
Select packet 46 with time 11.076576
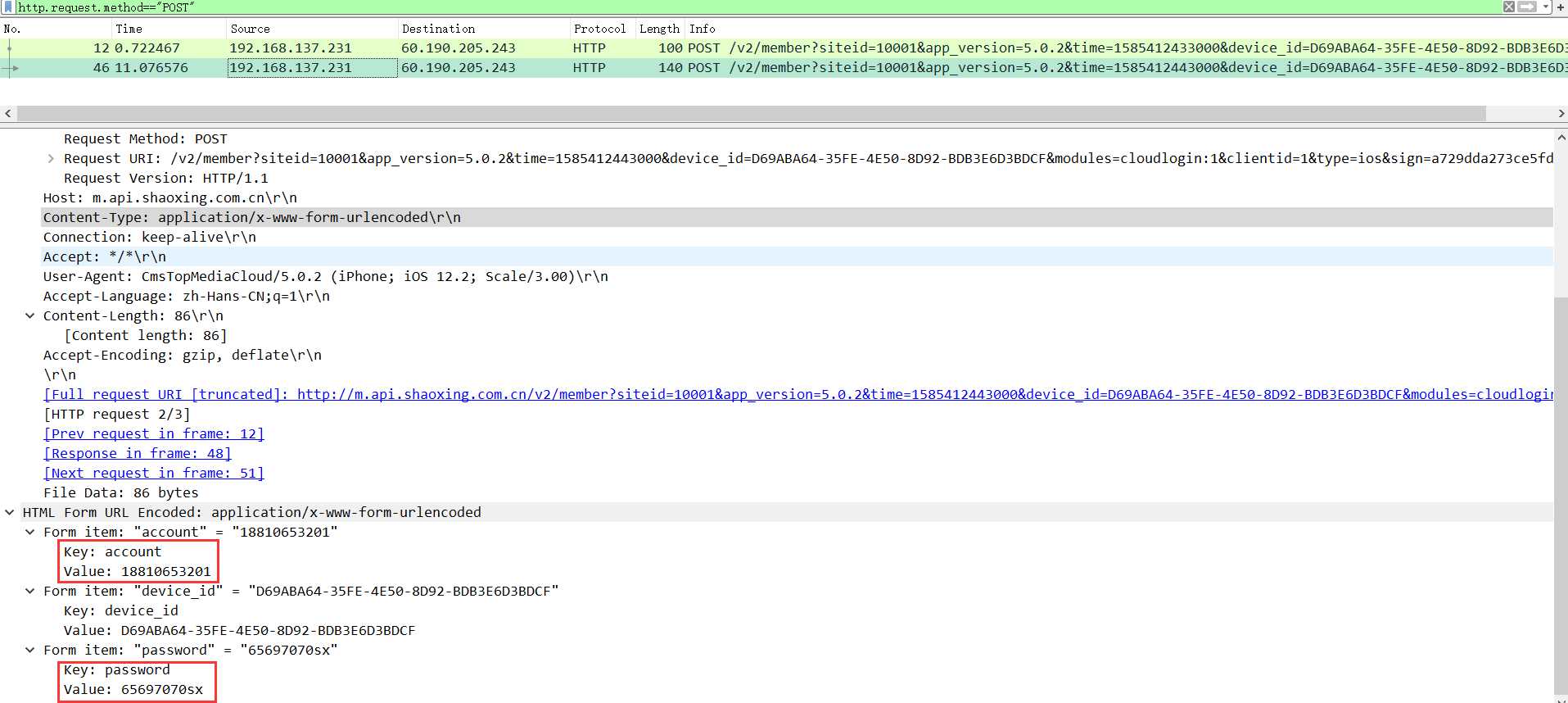pos(784,68)
